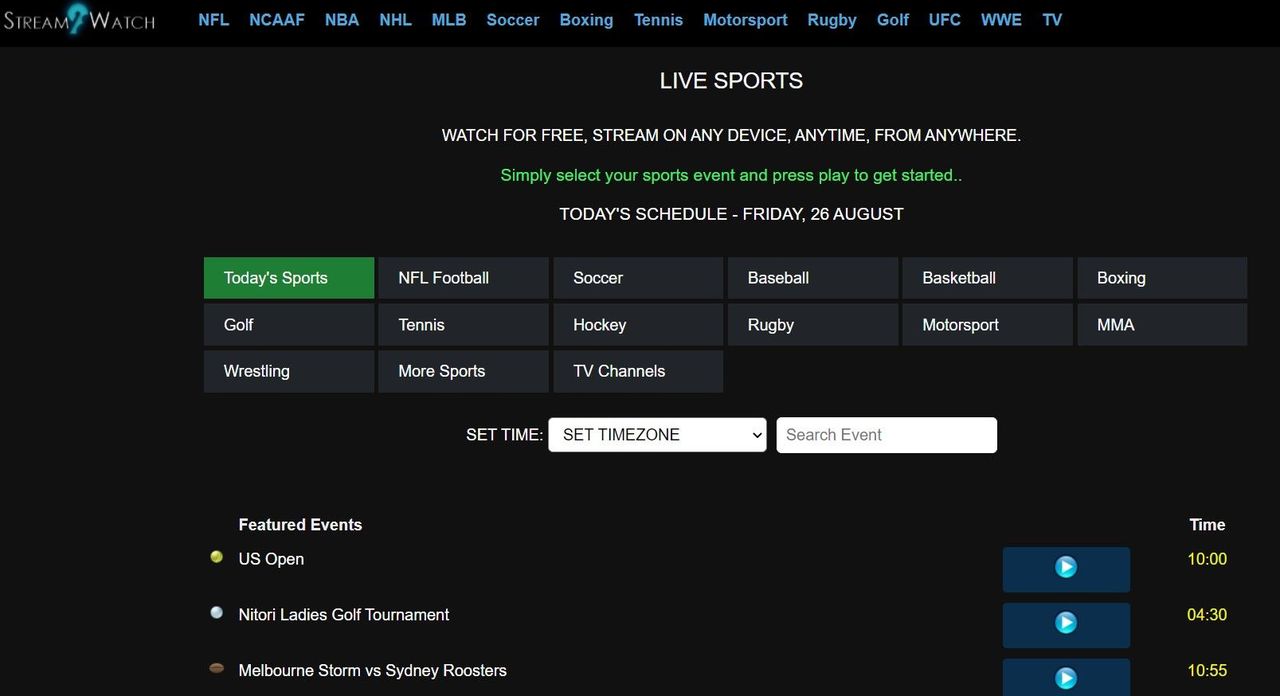Select the Basketball category tab

pos(987,278)
